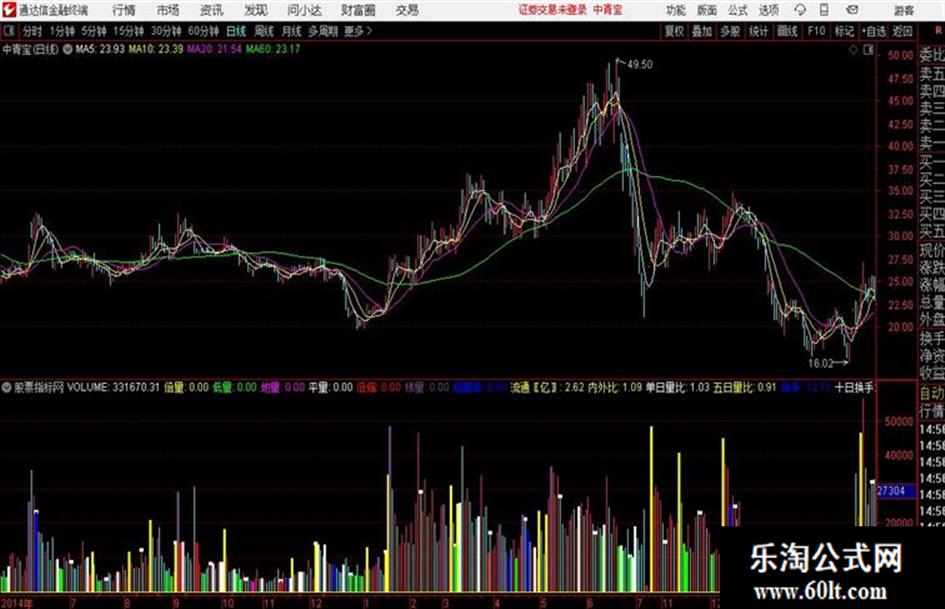Click the 复权 toolbar button
Viewport: 945px width, 609px height.
pyautogui.click(x=674, y=31)
